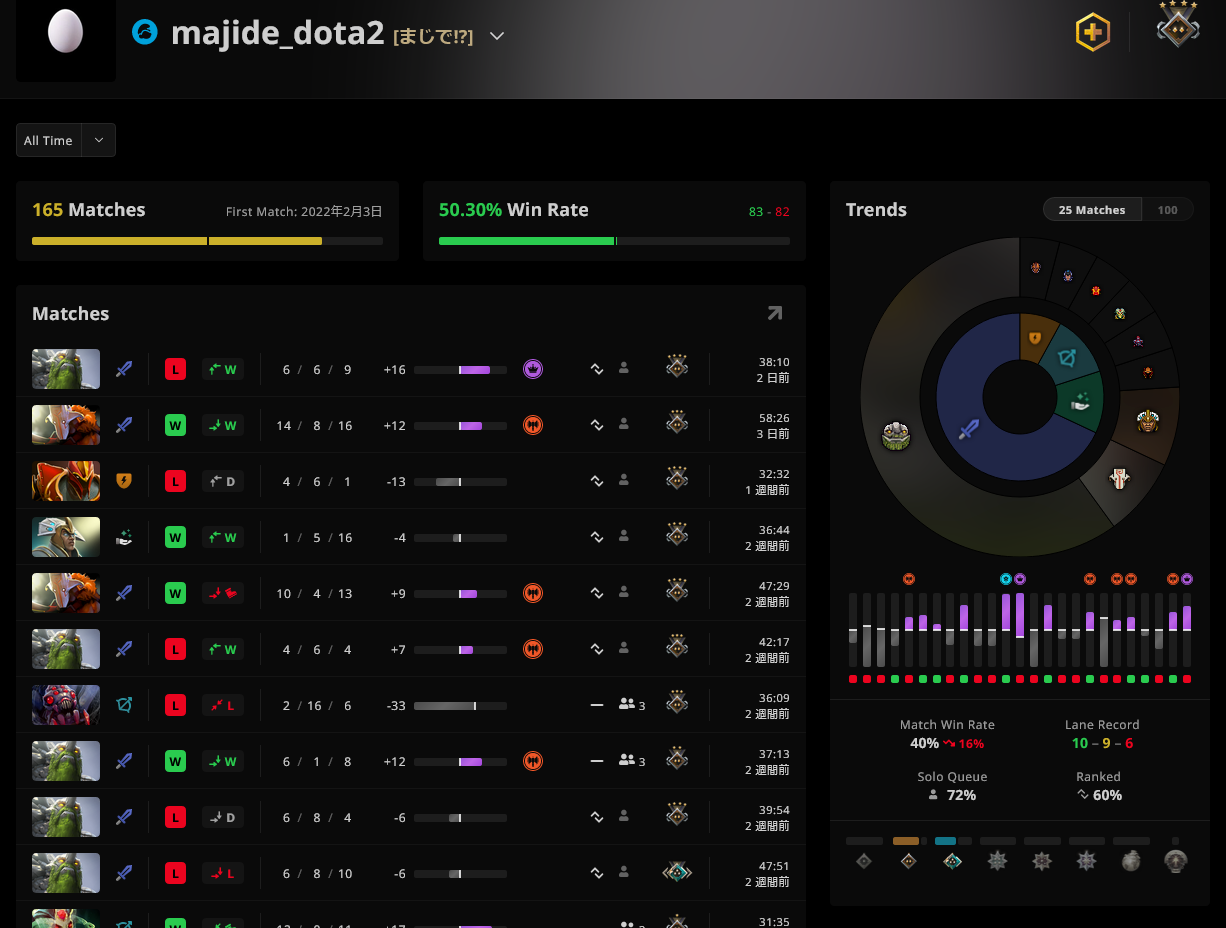The image size is (1226, 928).
Task: Click the green Win Rate bar
Action: pos(614,241)
